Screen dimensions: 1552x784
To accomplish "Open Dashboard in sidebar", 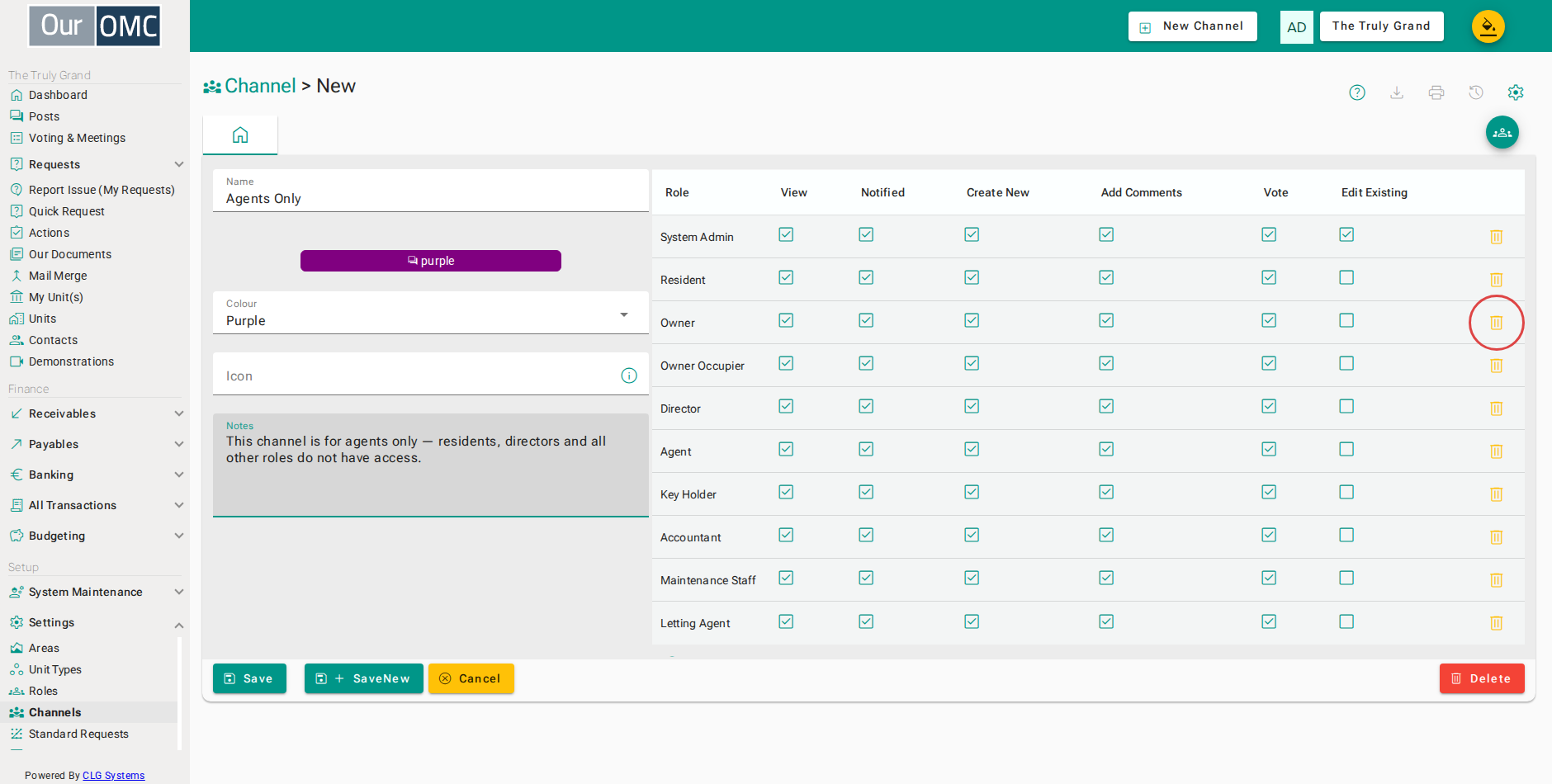I will (x=58, y=95).
